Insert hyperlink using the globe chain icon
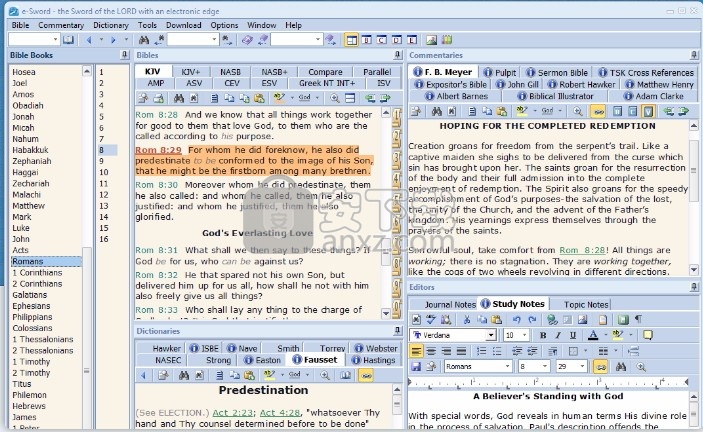Screen dimensions: 703x432 [552, 320]
